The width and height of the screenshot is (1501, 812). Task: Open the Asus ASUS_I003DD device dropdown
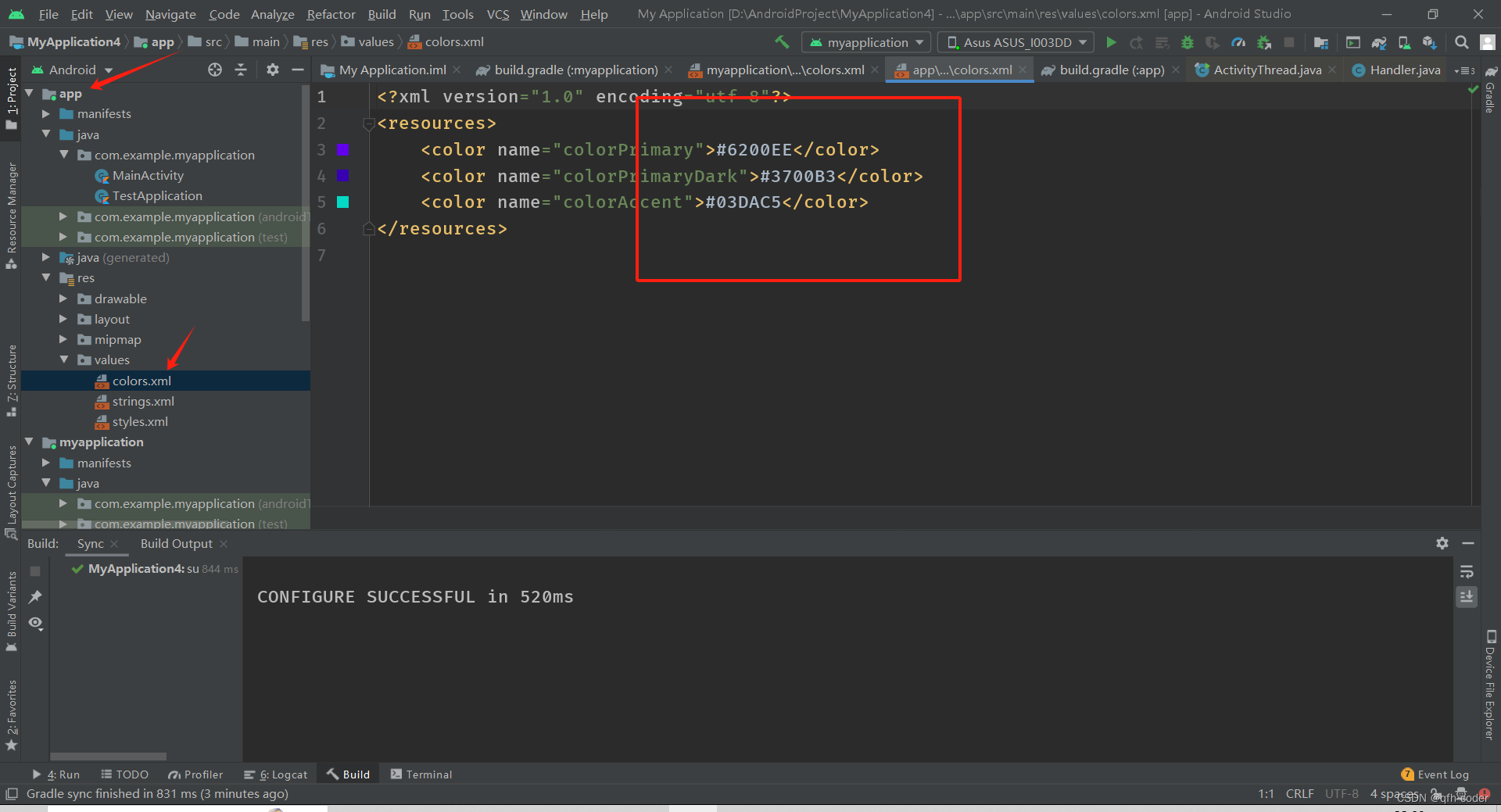[1015, 42]
